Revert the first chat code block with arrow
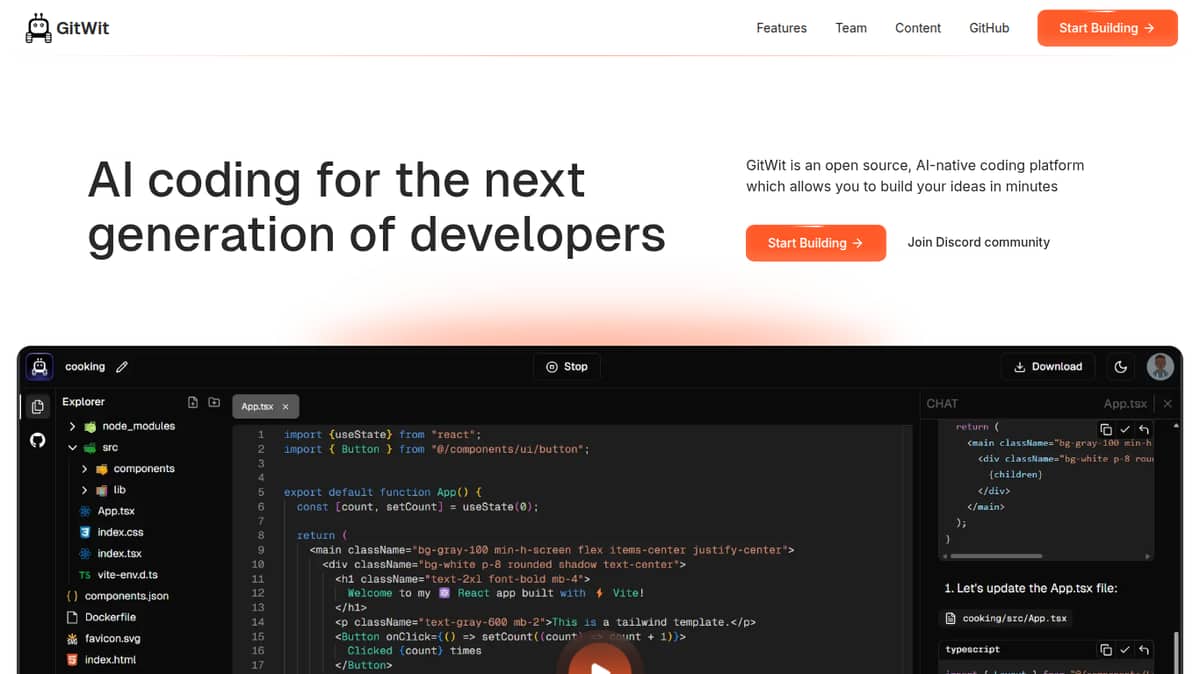 point(1144,429)
